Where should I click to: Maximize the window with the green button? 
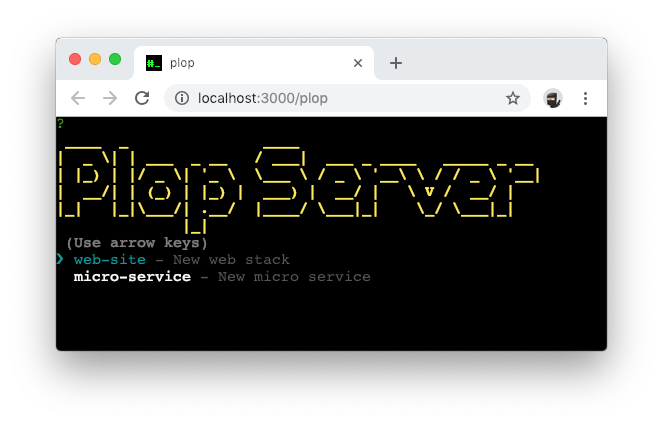tap(115, 59)
